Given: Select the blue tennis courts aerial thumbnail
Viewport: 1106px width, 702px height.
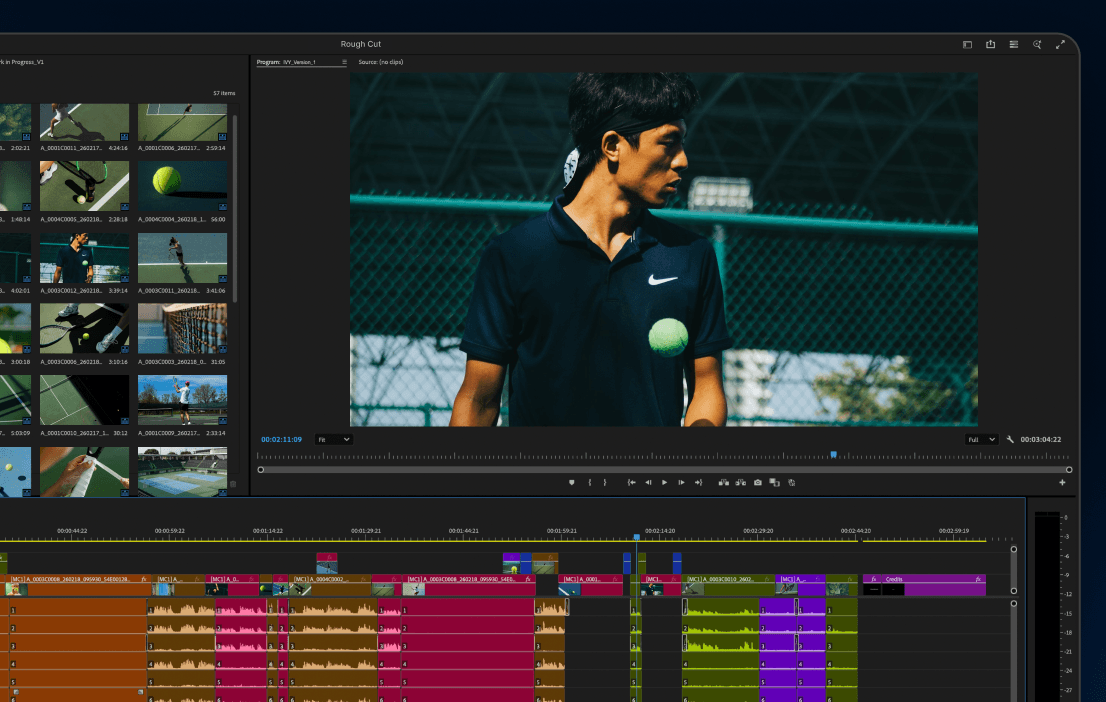Looking at the screenshot, I should click(183, 472).
